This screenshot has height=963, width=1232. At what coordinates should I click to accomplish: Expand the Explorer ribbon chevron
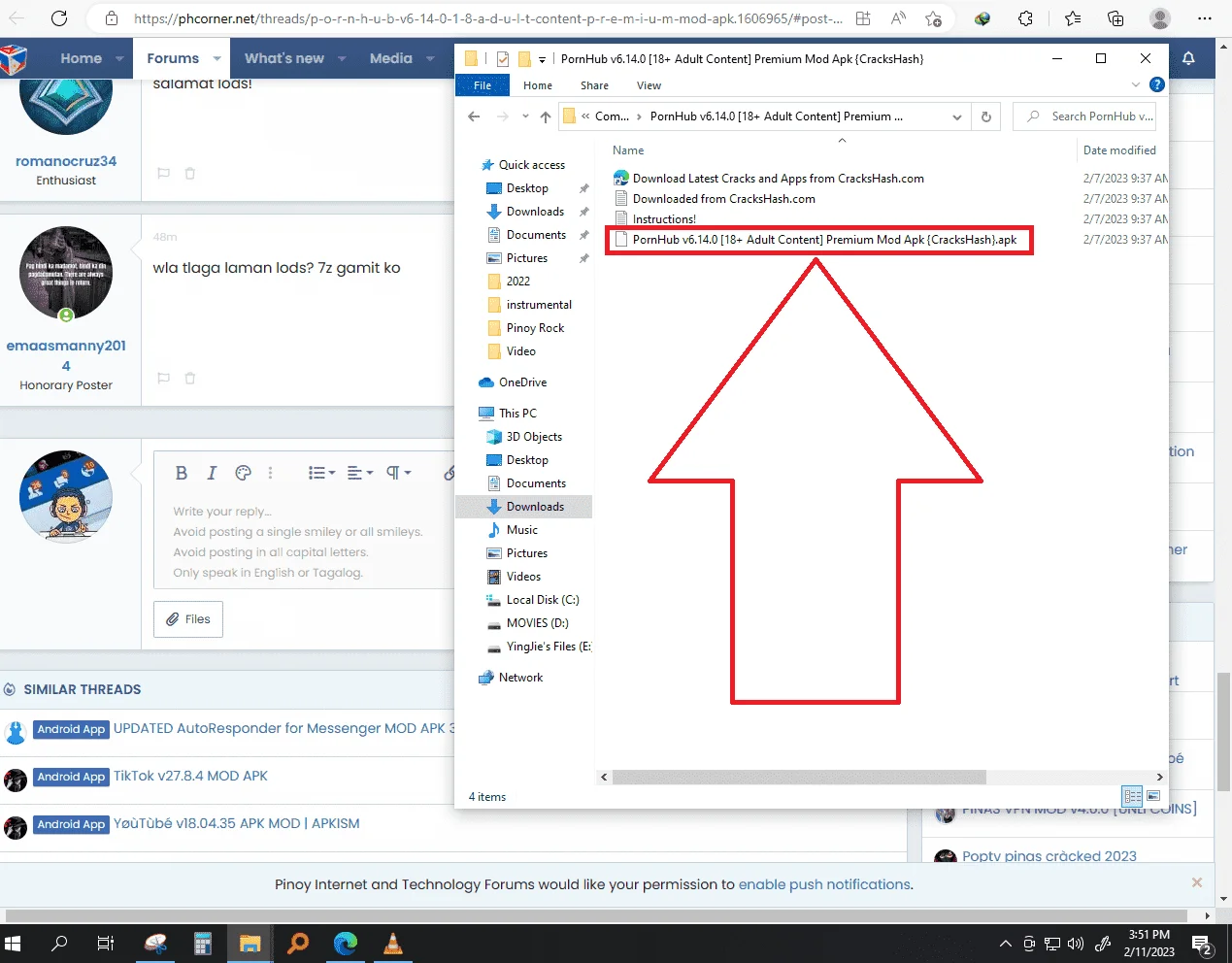[1135, 85]
